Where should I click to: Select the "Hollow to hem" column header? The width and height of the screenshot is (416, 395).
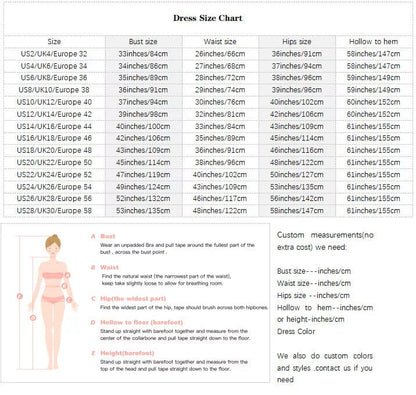373,42
